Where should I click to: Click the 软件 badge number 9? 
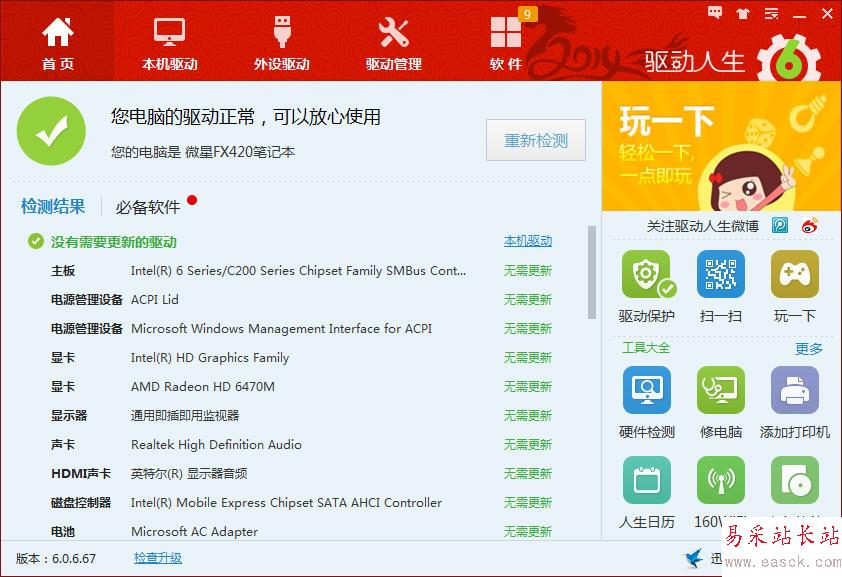527,14
